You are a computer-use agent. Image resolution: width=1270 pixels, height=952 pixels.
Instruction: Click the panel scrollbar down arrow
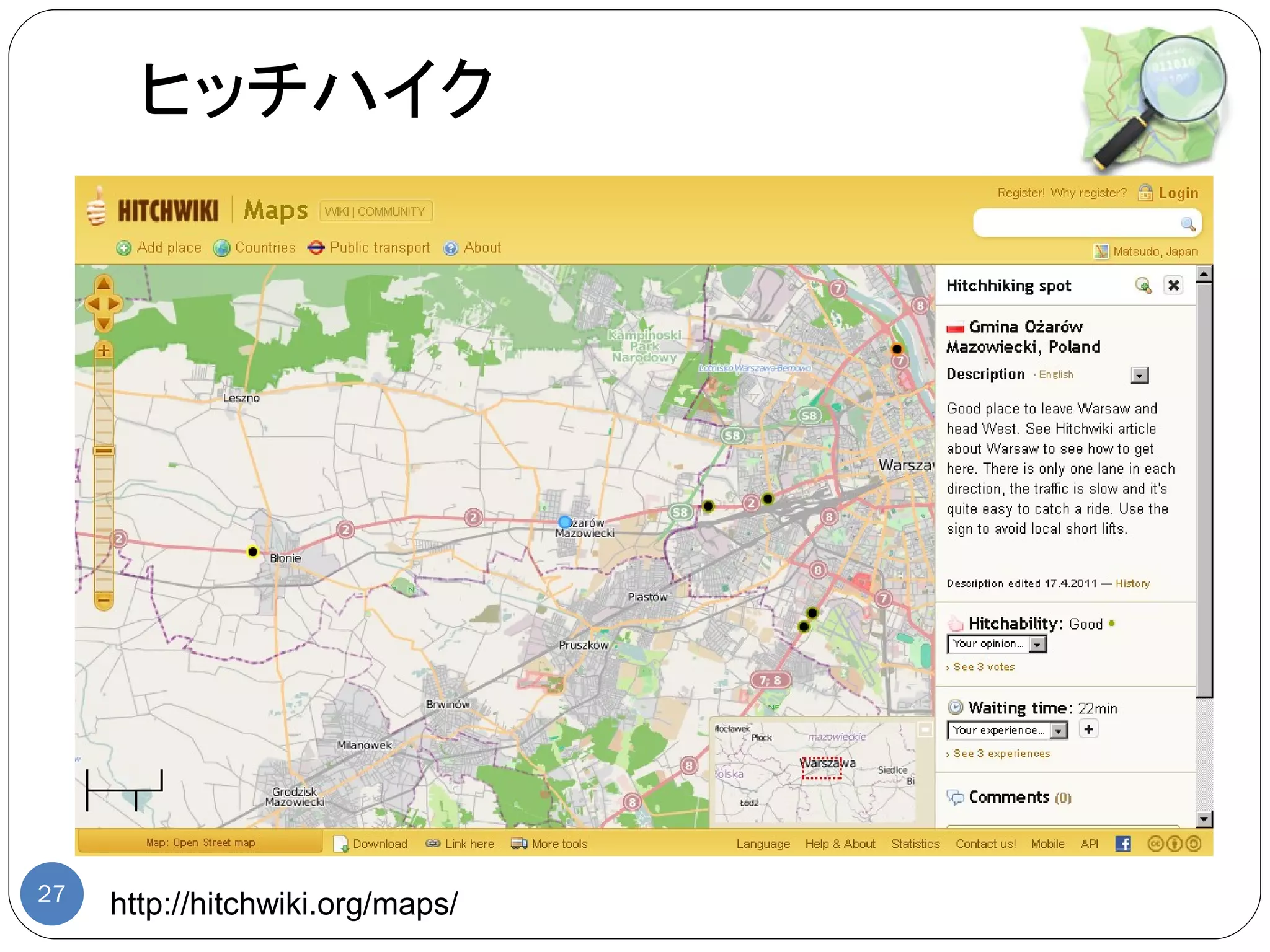[1204, 819]
